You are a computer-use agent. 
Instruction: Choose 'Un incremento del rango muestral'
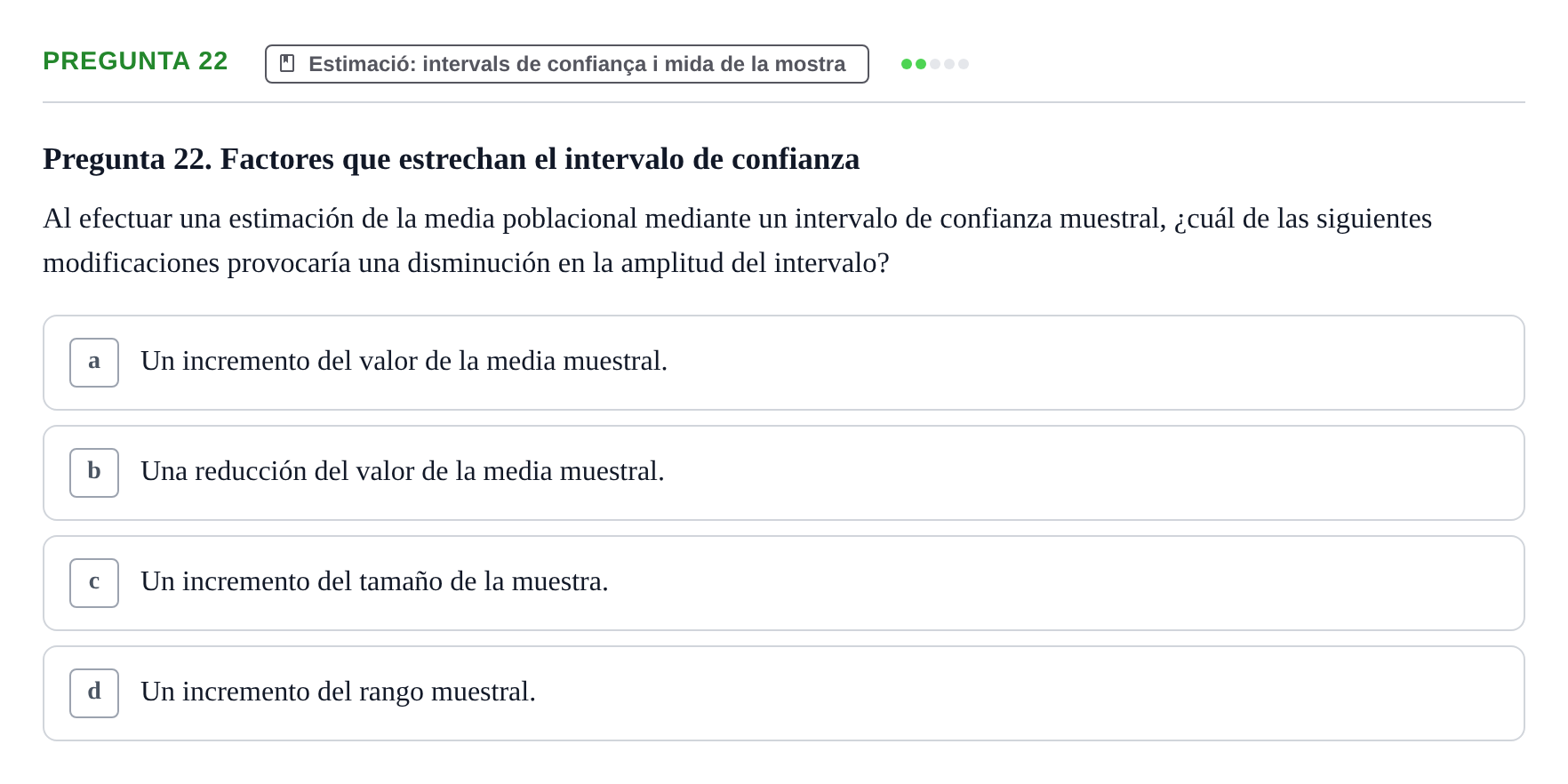point(338,692)
